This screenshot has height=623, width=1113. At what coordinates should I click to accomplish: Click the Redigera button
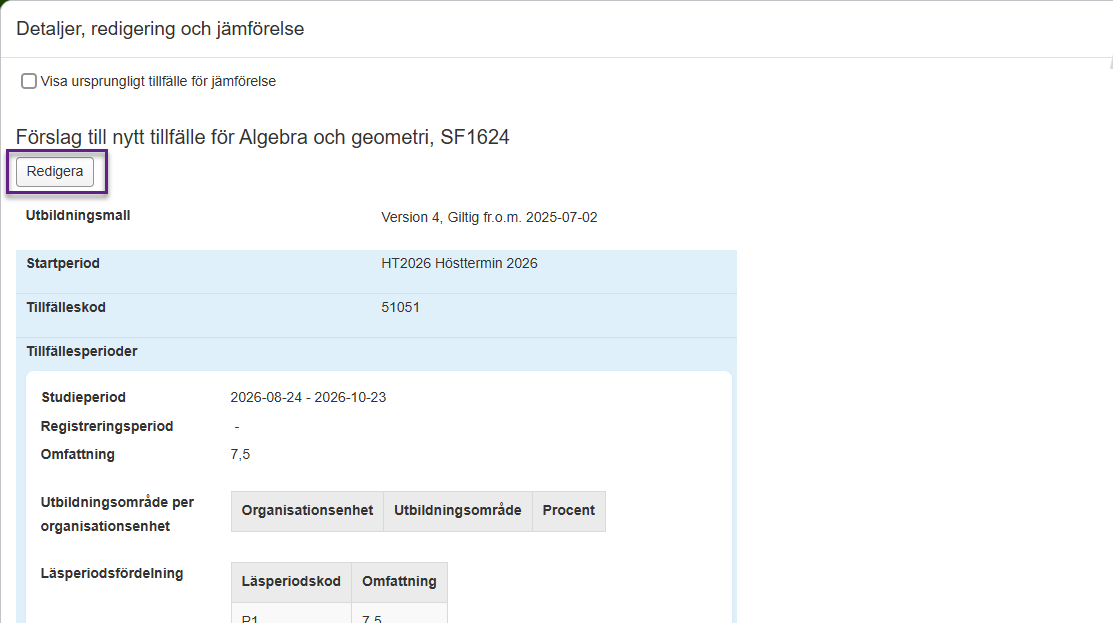click(55, 172)
